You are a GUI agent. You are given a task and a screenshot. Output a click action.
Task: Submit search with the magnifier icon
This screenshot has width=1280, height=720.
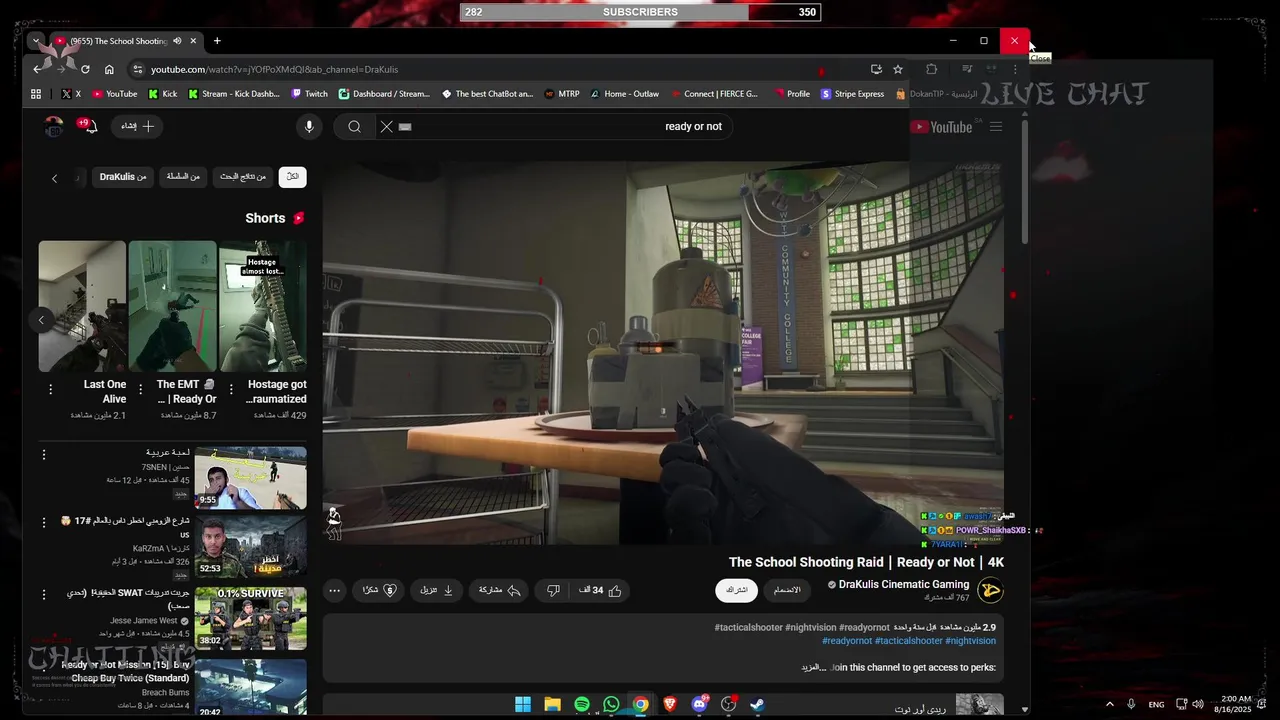pyautogui.click(x=354, y=127)
